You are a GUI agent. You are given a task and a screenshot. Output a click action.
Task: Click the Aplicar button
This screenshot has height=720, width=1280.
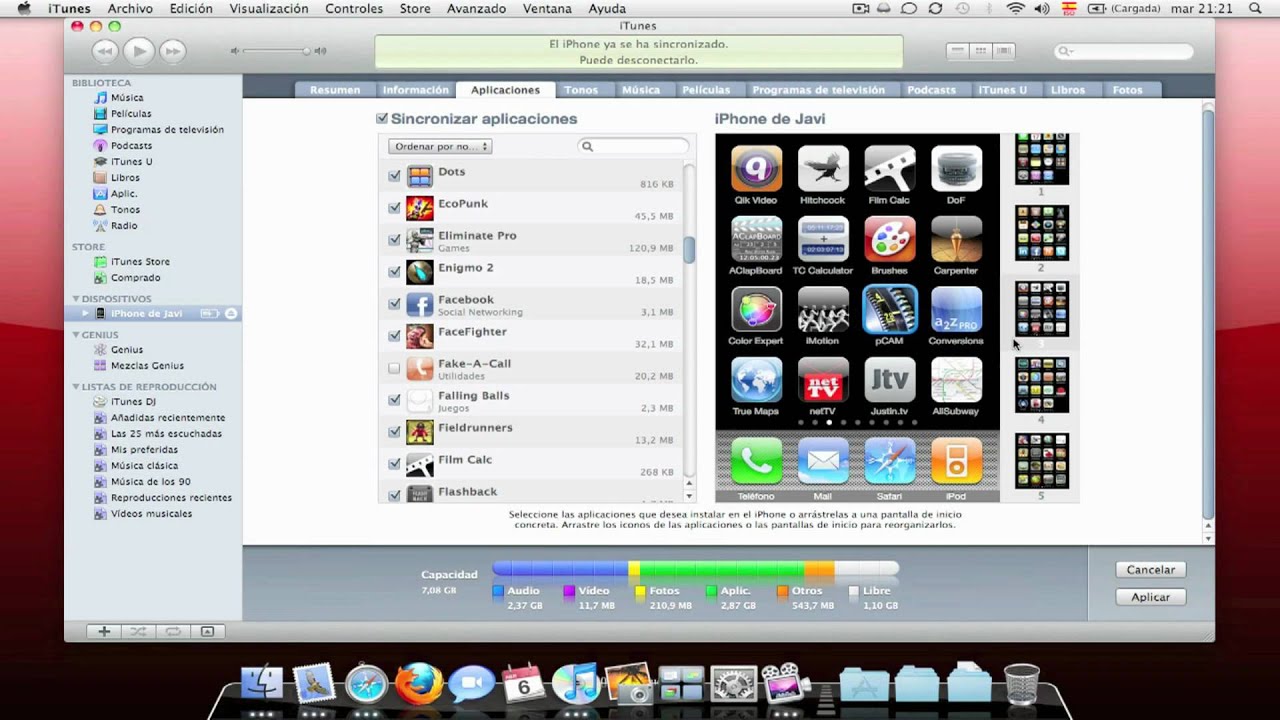[x=1150, y=597]
